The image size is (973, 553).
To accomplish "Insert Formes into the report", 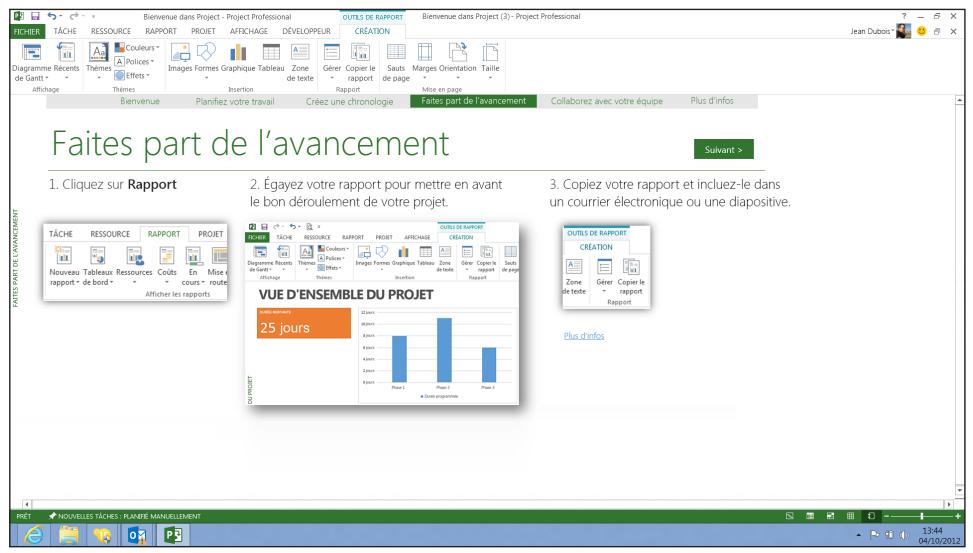I will tap(207, 61).
